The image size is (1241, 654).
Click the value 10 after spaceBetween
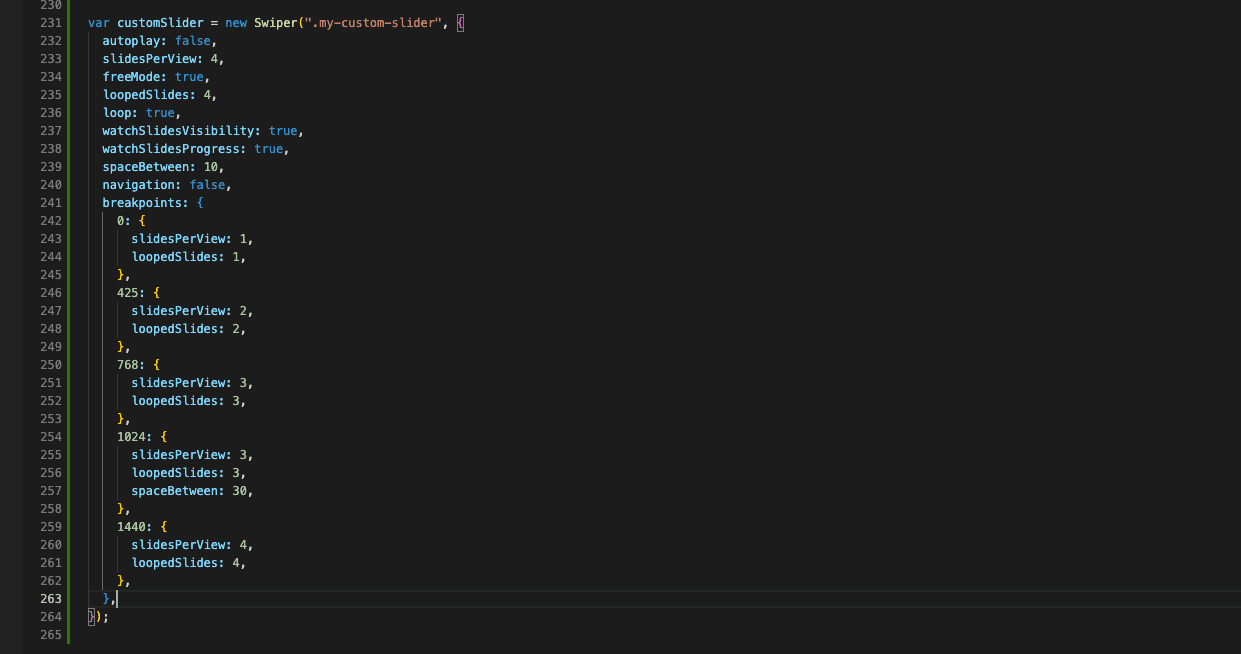coord(210,167)
